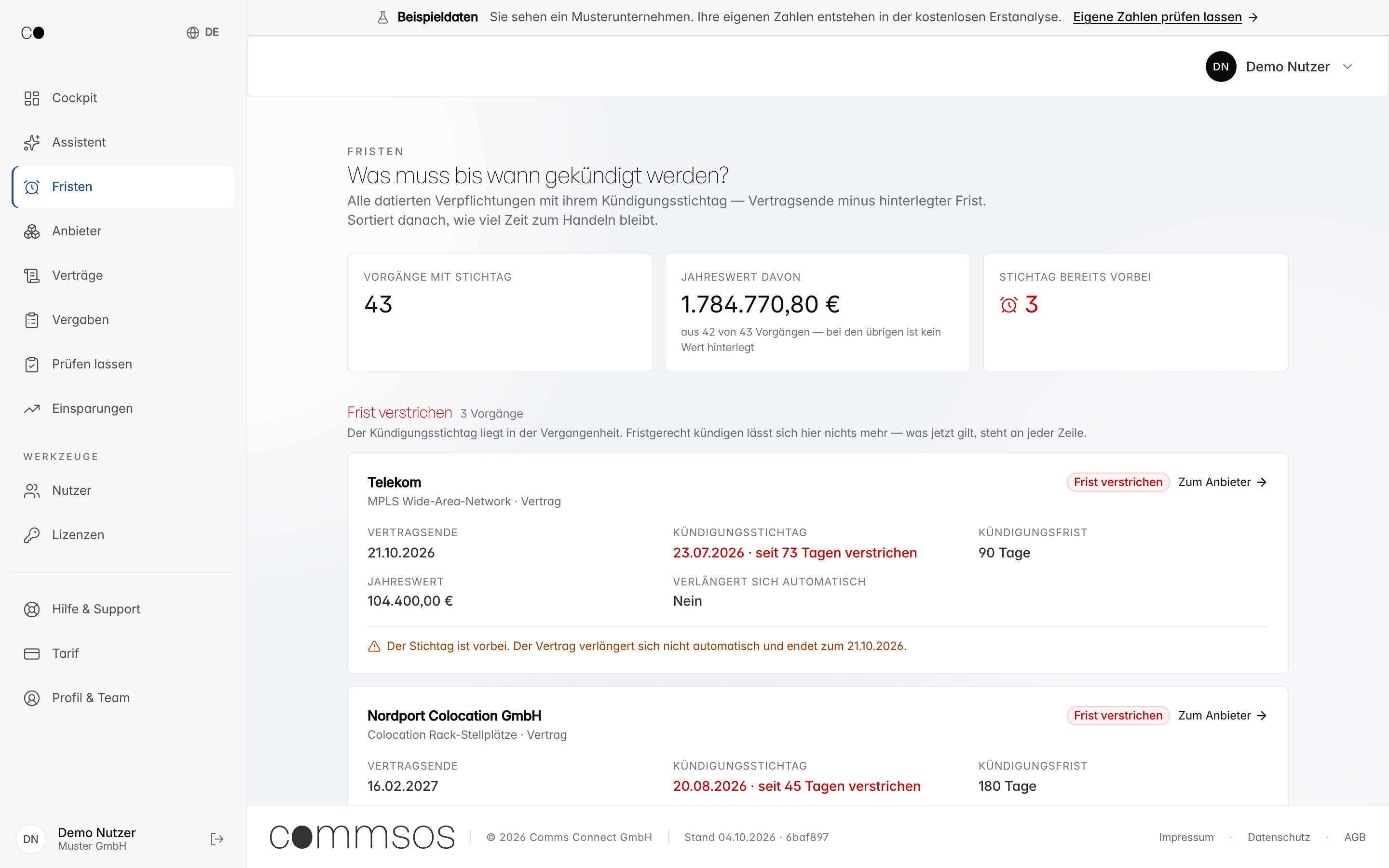Open the Verträge menu item
This screenshot has width=1389, height=868.
point(123,275)
